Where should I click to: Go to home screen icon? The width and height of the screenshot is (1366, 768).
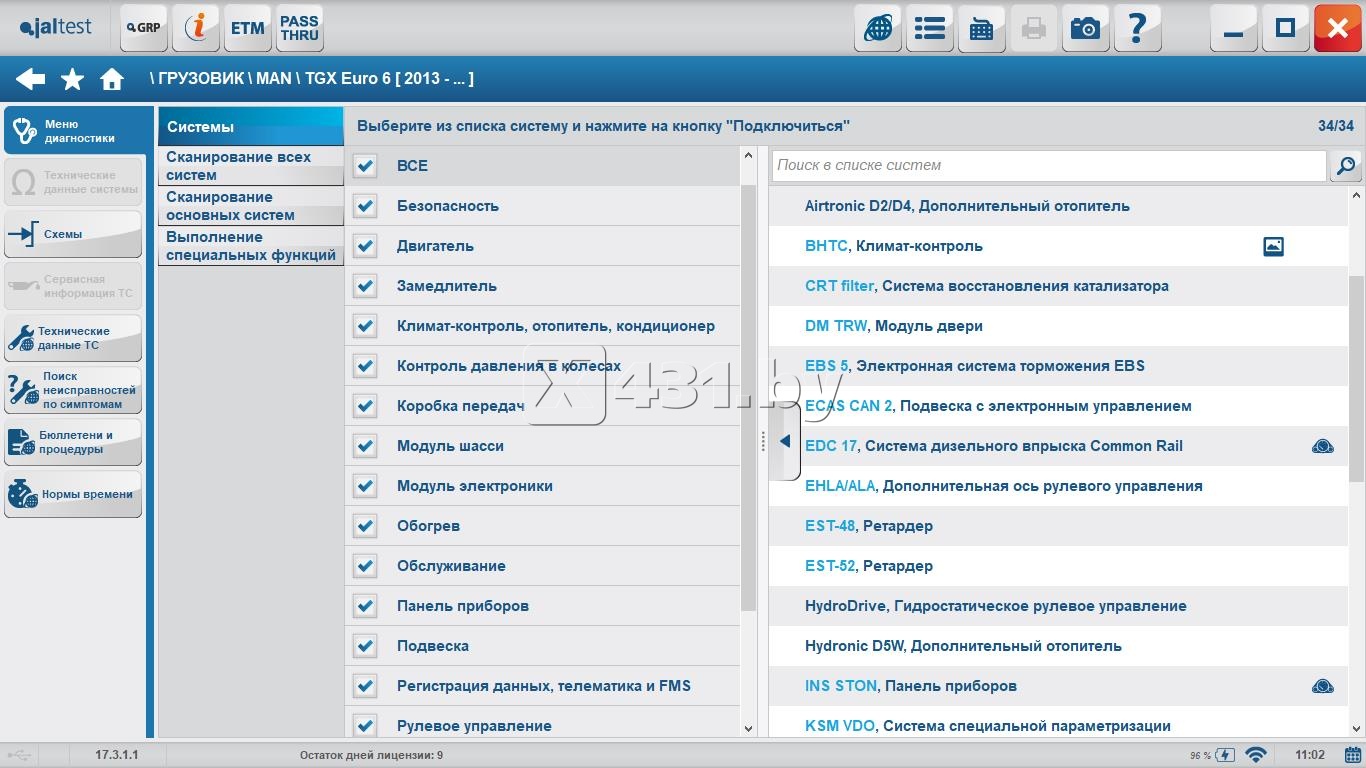[x=112, y=80]
